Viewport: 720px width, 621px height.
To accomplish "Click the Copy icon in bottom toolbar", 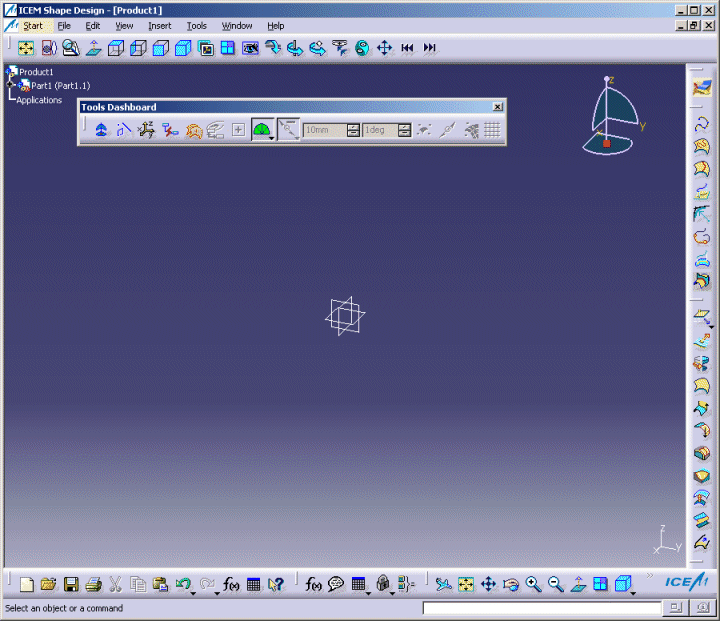I will [138, 585].
